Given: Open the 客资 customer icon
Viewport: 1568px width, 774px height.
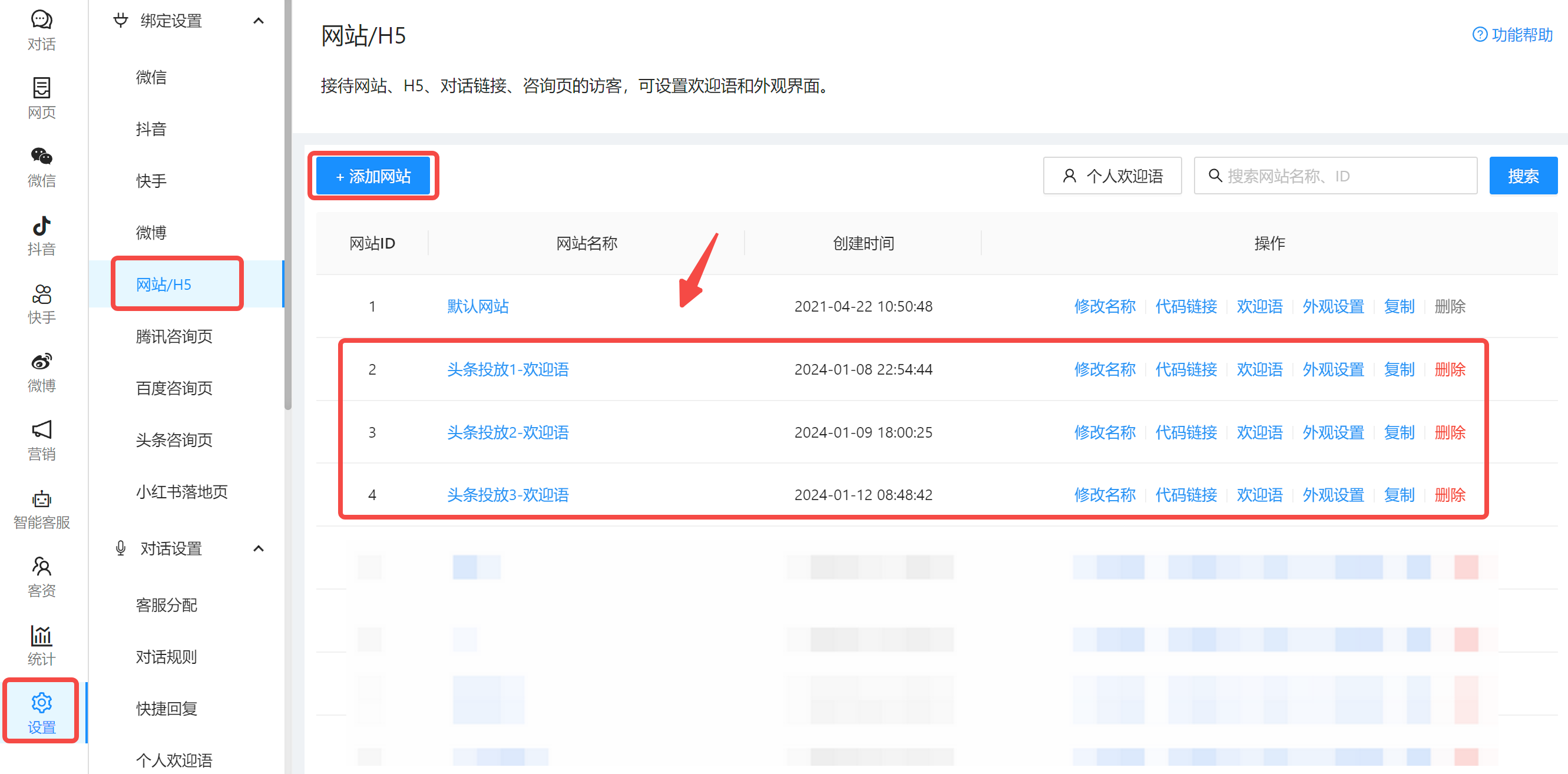Looking at the screenshot, I should click(x=41, y=567).
